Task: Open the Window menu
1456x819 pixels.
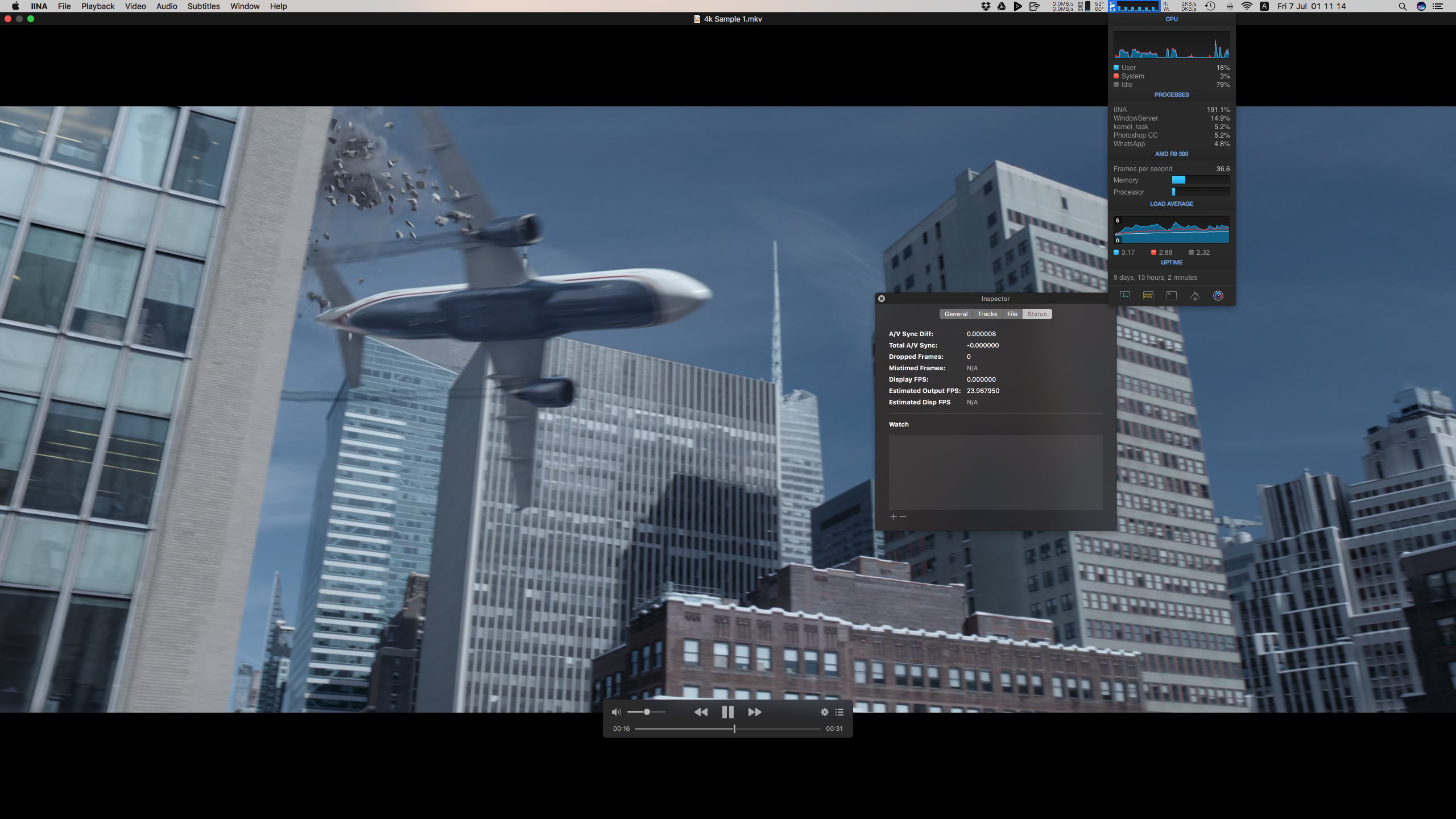Action: (x=245, y=6)
